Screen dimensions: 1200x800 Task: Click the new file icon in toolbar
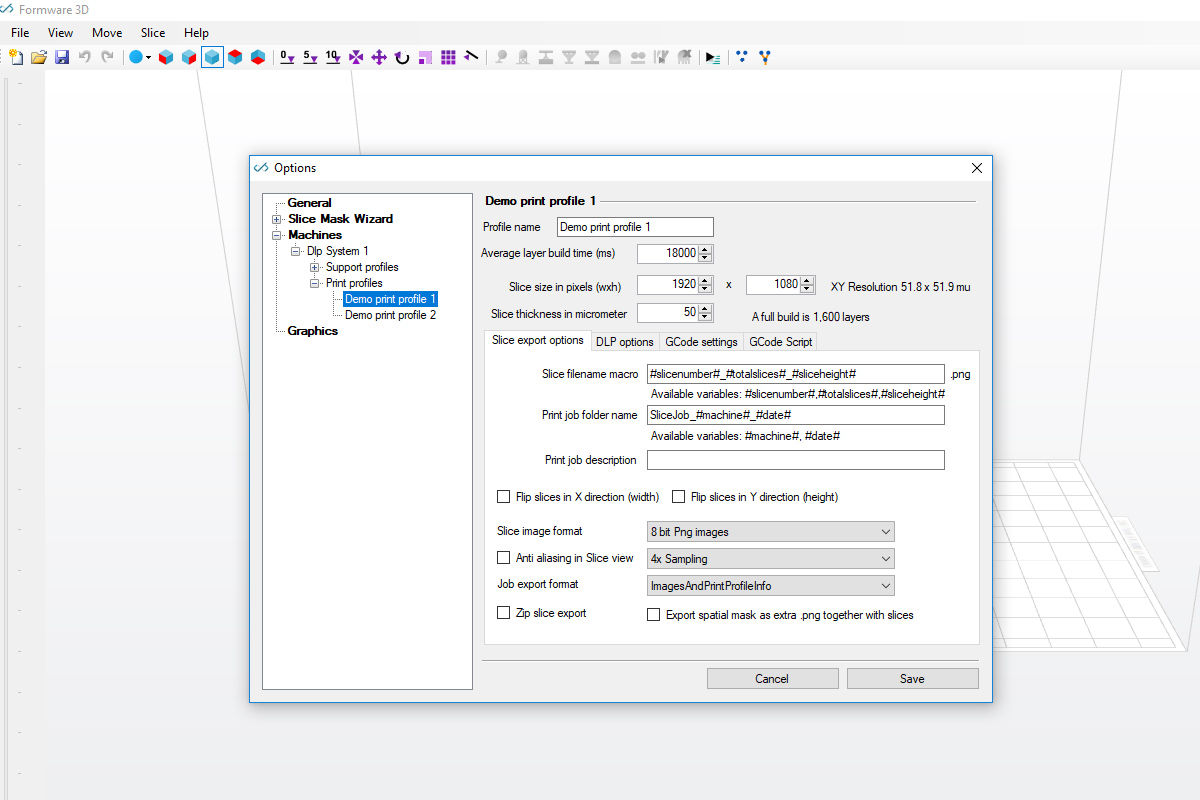pyautogui.click(x=16, y=57)
